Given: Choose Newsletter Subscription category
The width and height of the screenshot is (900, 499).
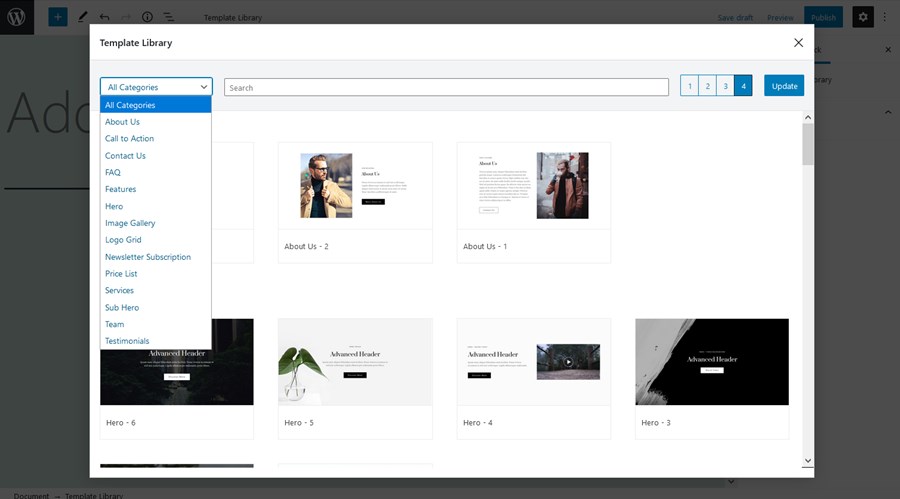Looking at the screenshot, I should [156, 257].
